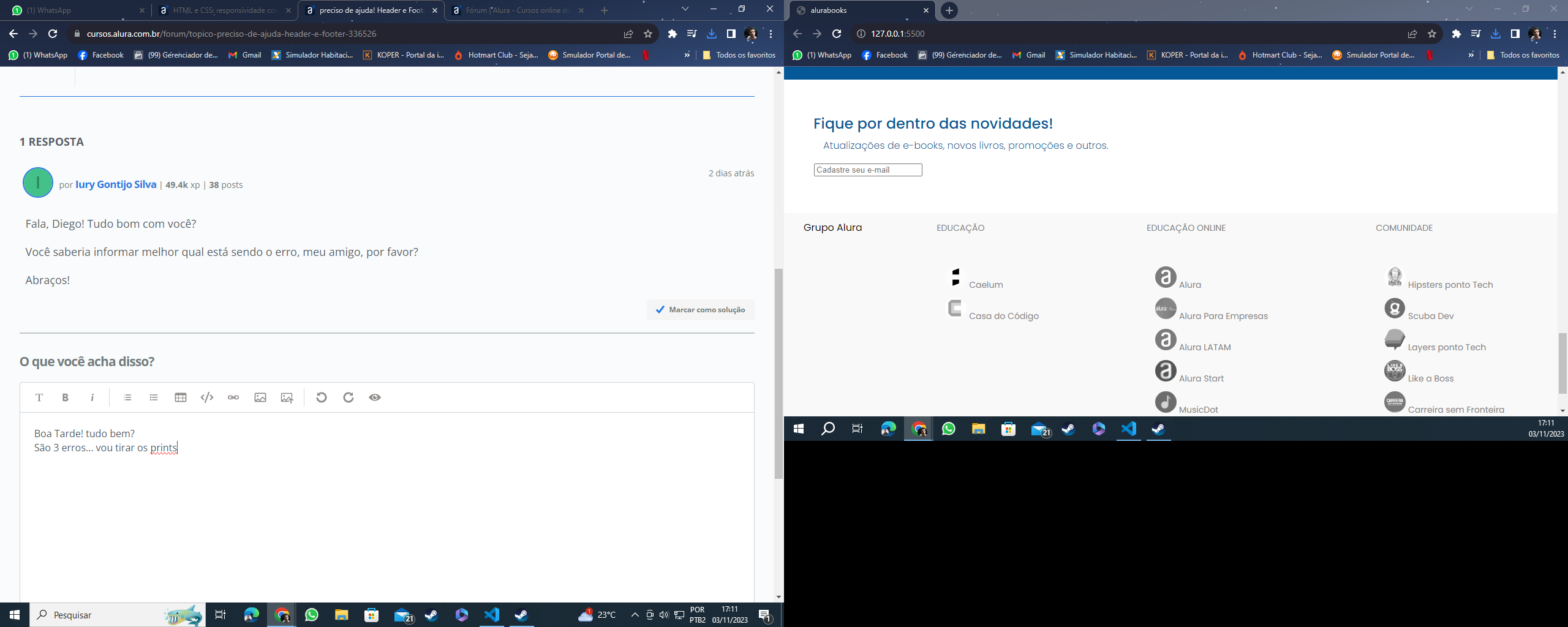Open volume control in system tray
The image size is (1568, 627).
pos(664,615)
